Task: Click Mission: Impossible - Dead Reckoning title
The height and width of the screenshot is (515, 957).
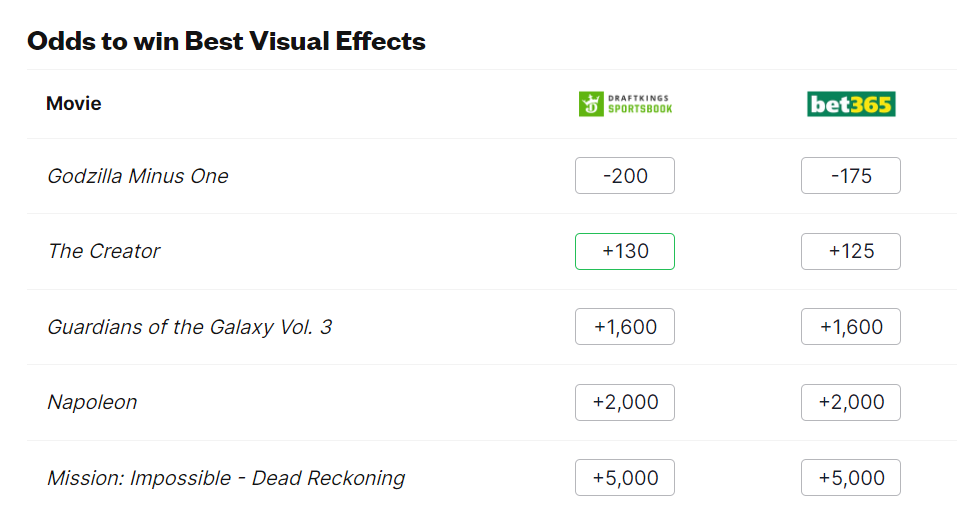Action: [x=226, y=478]
